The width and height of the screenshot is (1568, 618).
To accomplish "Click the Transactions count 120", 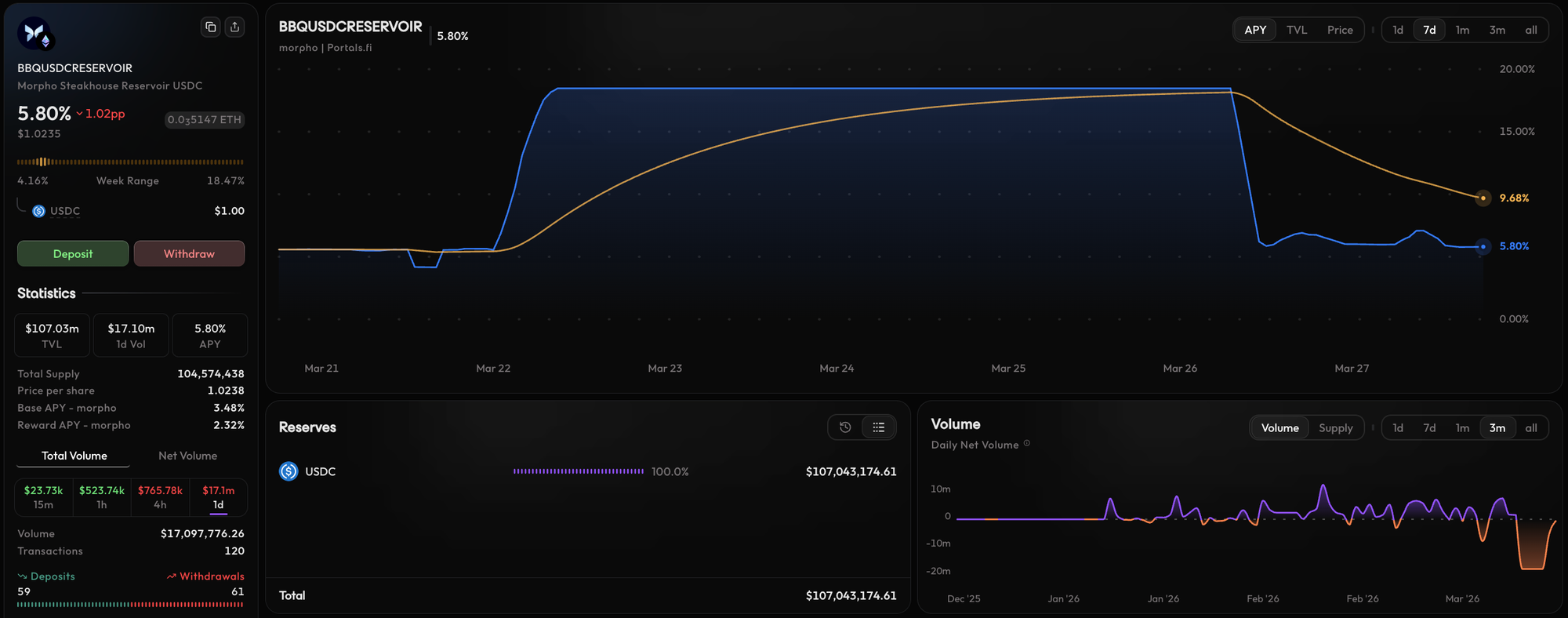I will point(234,551).
